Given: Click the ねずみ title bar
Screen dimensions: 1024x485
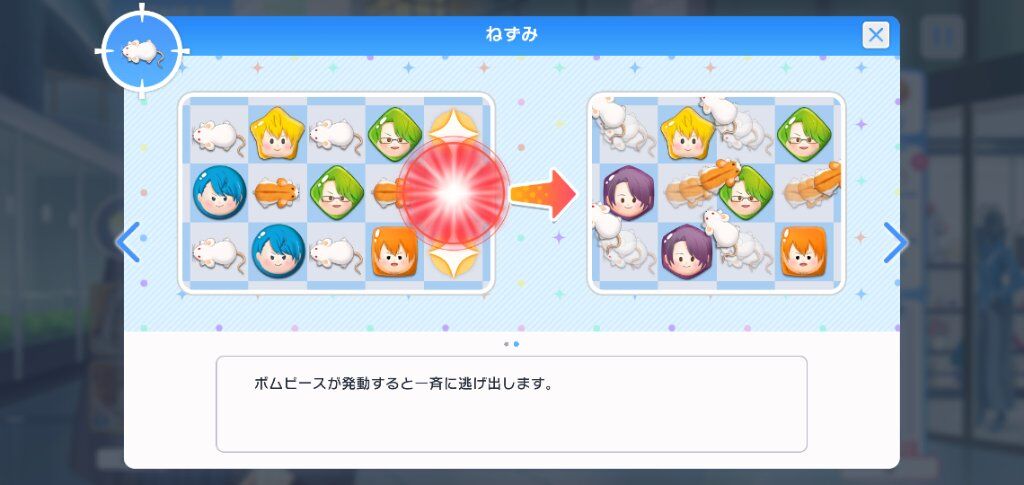Looking at the screenshot, I should [511, 35].
